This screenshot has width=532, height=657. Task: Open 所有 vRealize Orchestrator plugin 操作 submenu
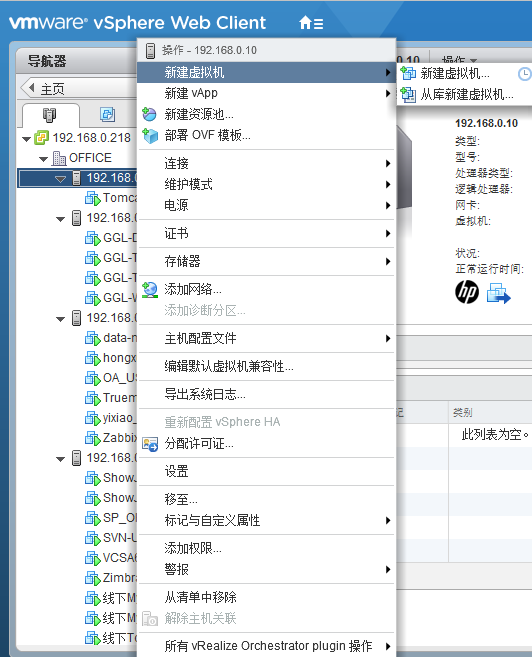coord(266,646)
